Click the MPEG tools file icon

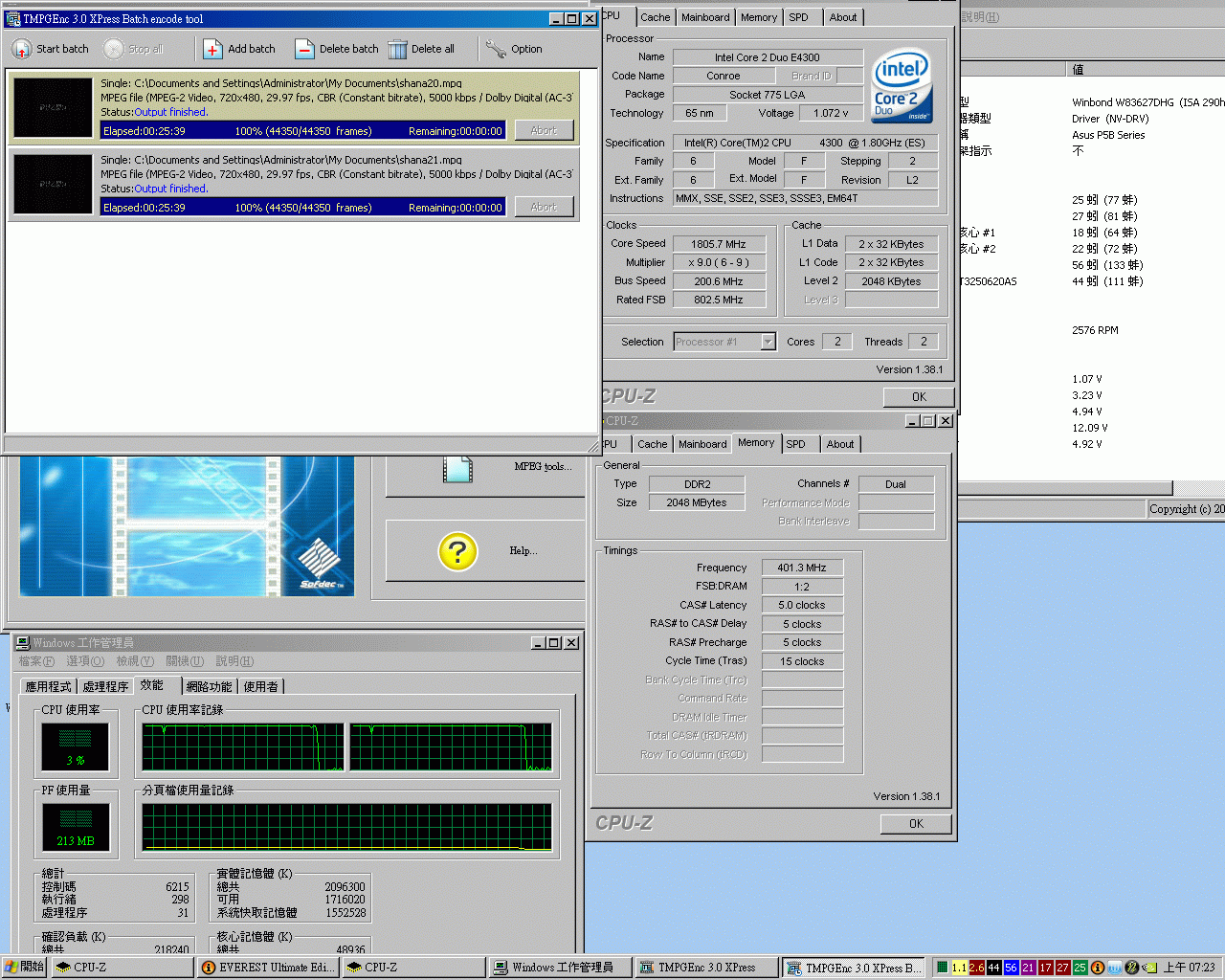(457, 468)
